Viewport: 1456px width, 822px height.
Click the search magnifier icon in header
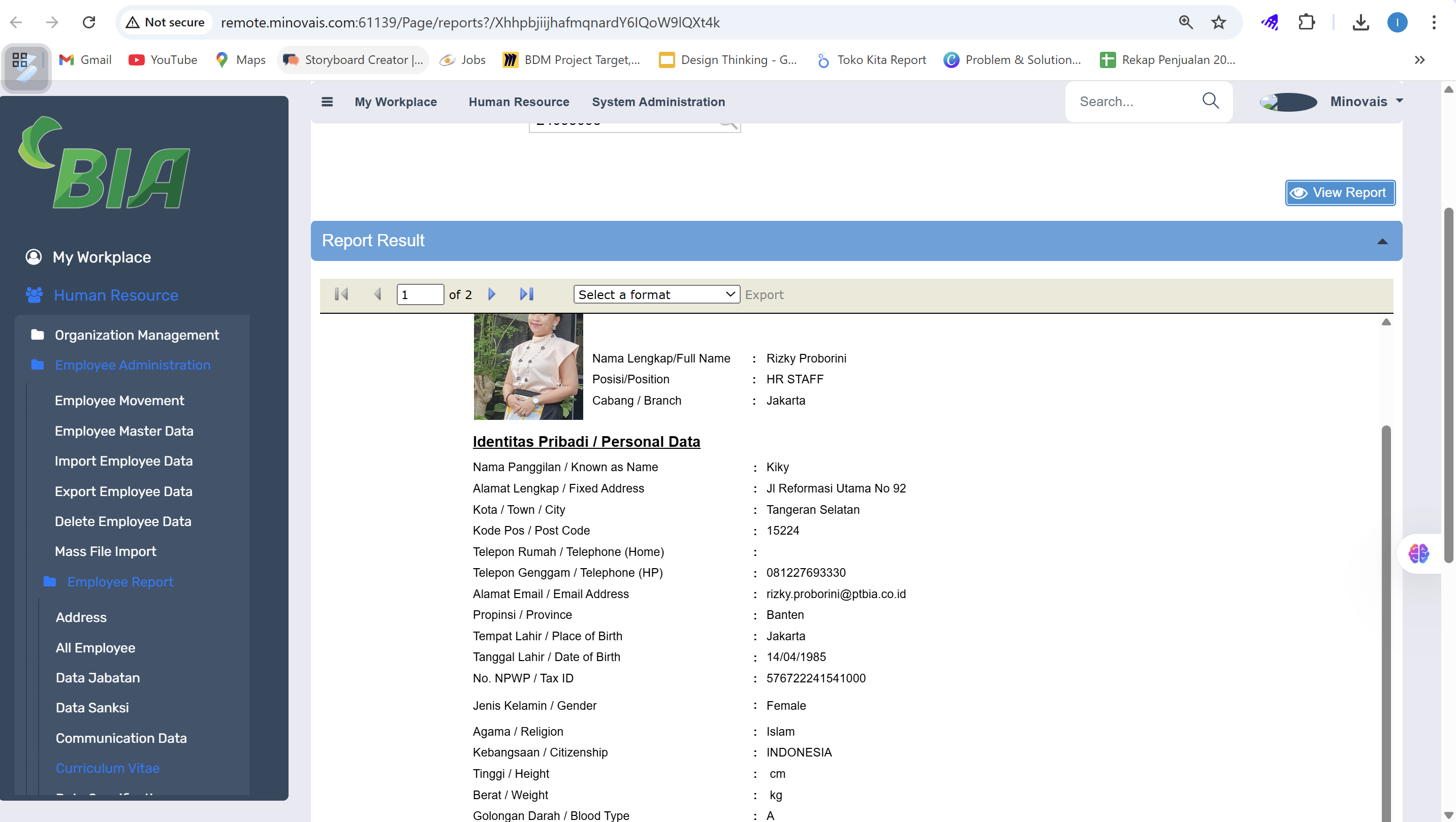(1210, 101)
